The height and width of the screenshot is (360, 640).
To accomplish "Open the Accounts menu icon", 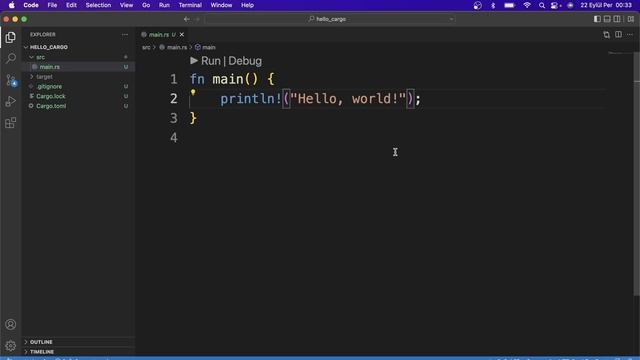I will tap(11, 324).
